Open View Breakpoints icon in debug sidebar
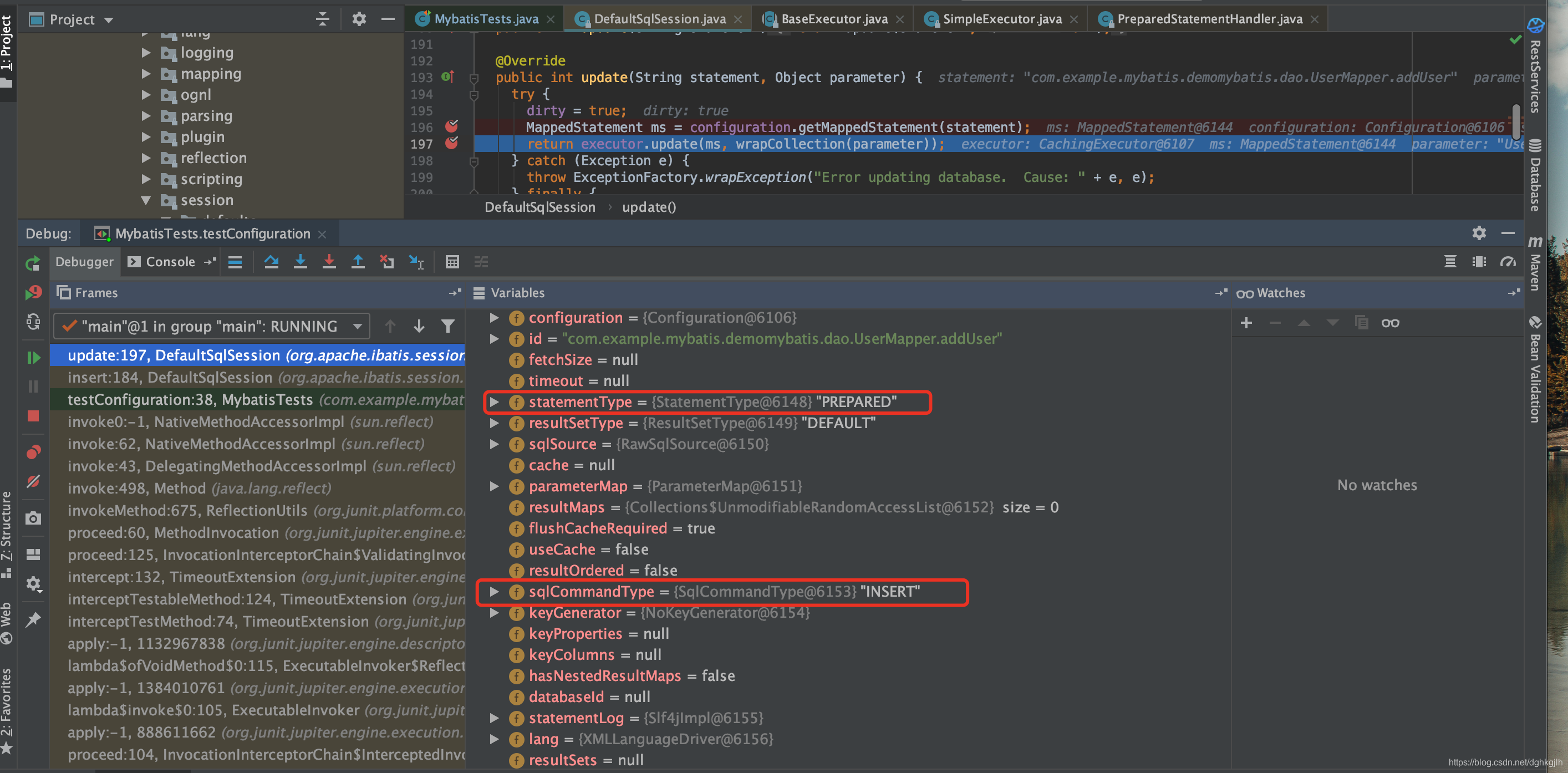 [x=33, y=451]
